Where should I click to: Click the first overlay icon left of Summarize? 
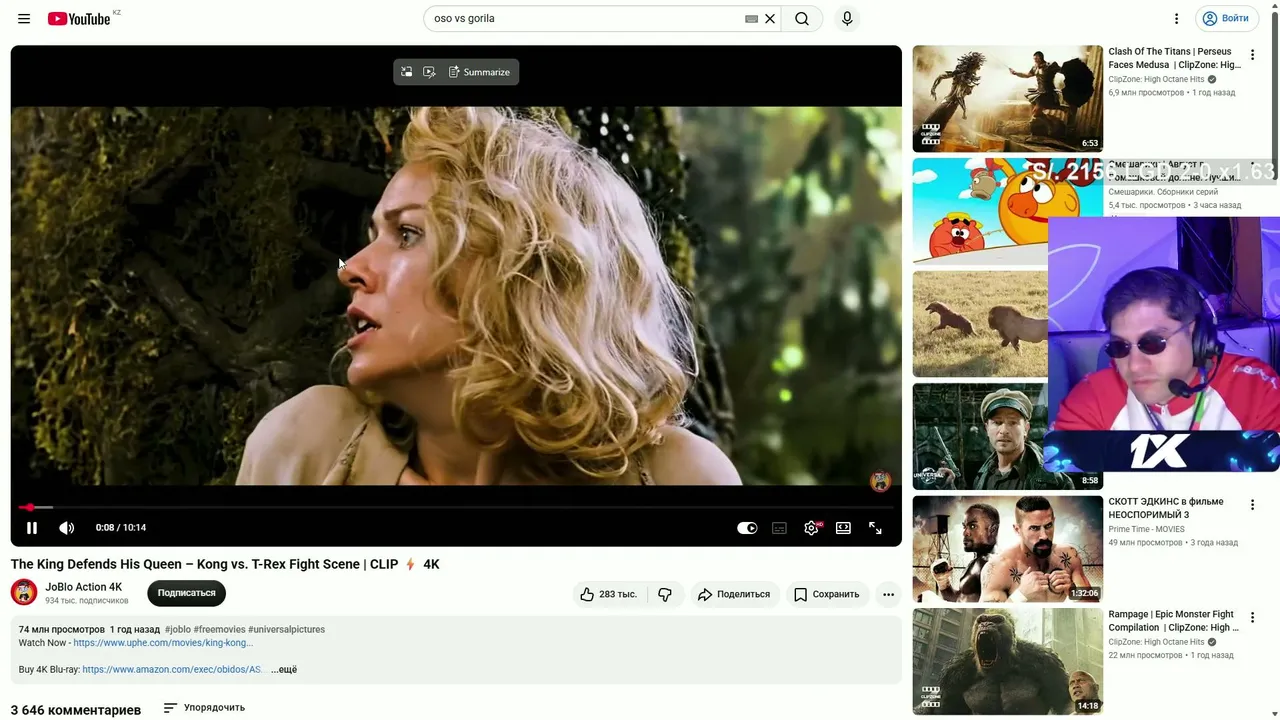click(406, 72)
